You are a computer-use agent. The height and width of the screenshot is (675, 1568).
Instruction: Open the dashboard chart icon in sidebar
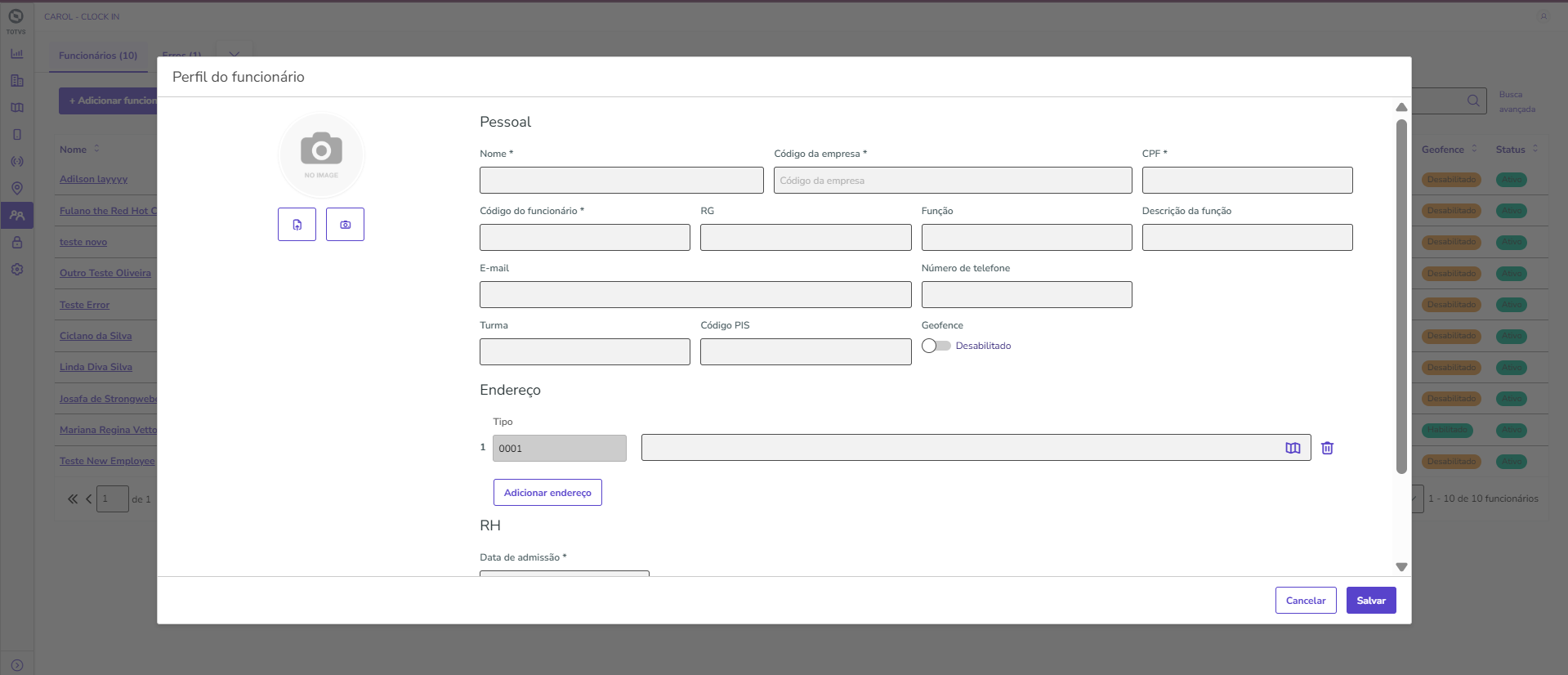click(17, 54)
